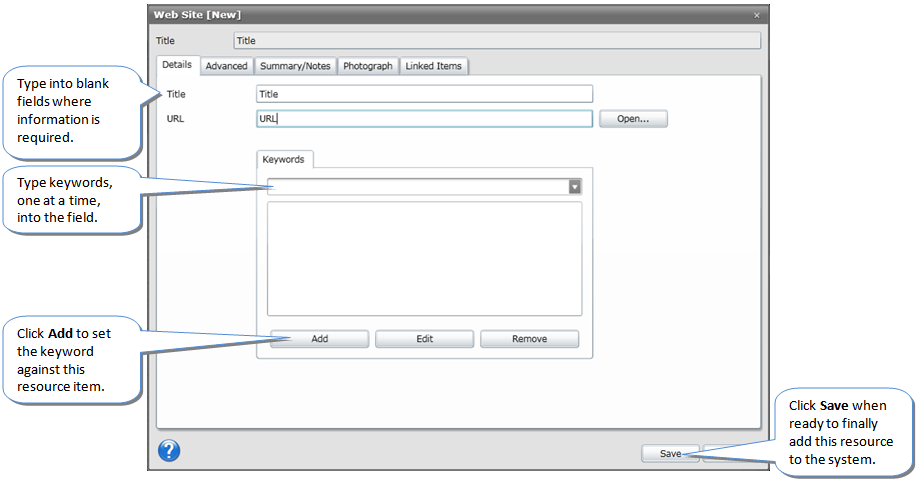Viewport: 917px width, 481px height.
Task: Select the Keywords tab header
Action: 285,159
